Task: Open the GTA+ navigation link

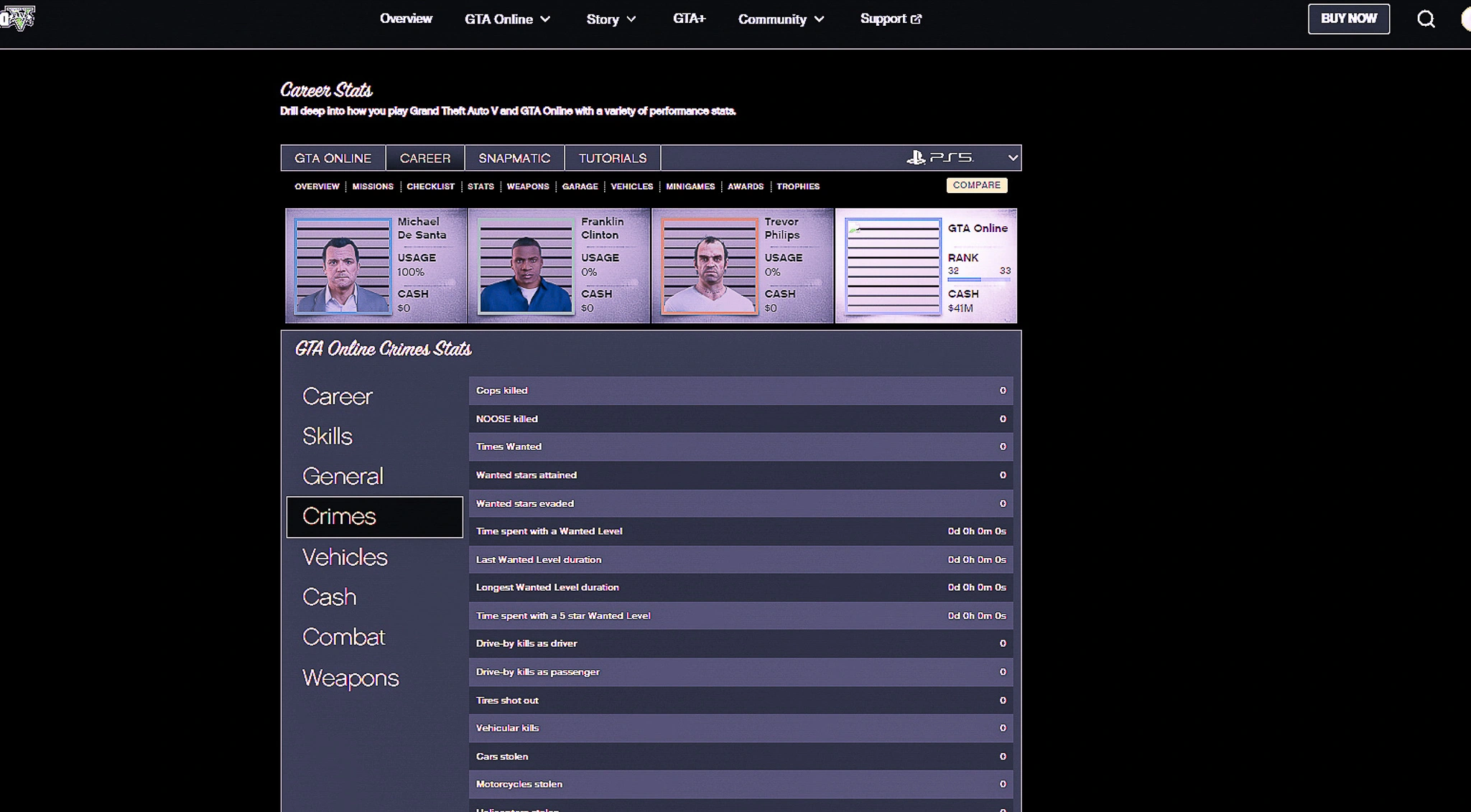Action: click(689, 19)
